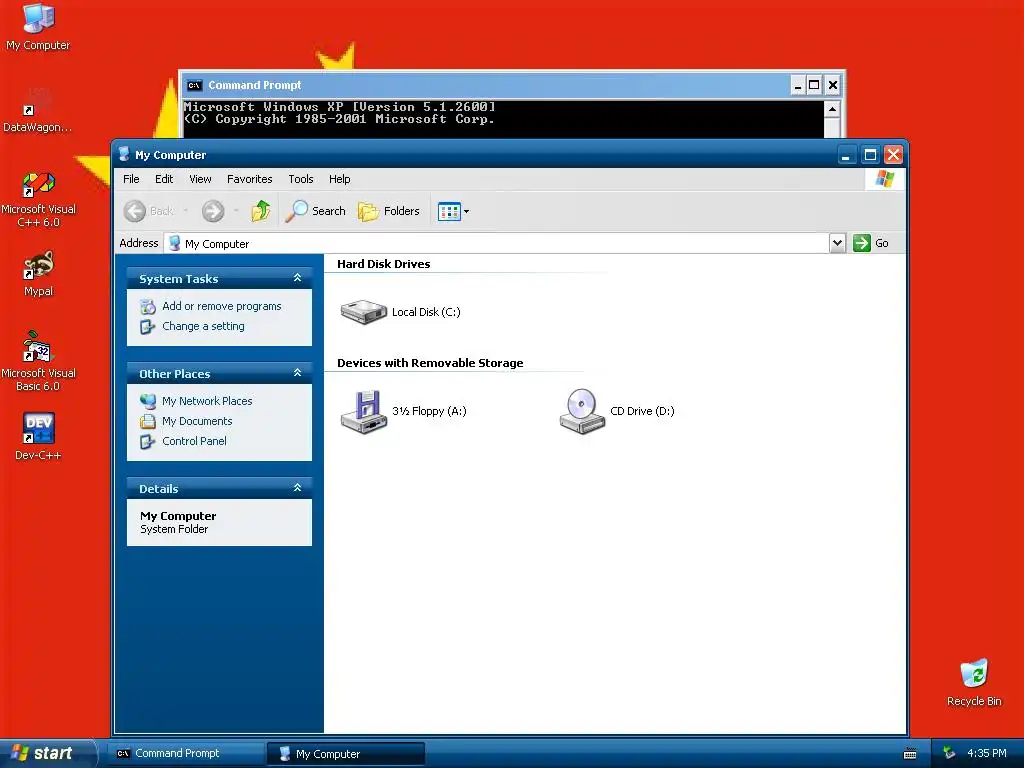Open the Views icon dropdown

coord(453,212)
